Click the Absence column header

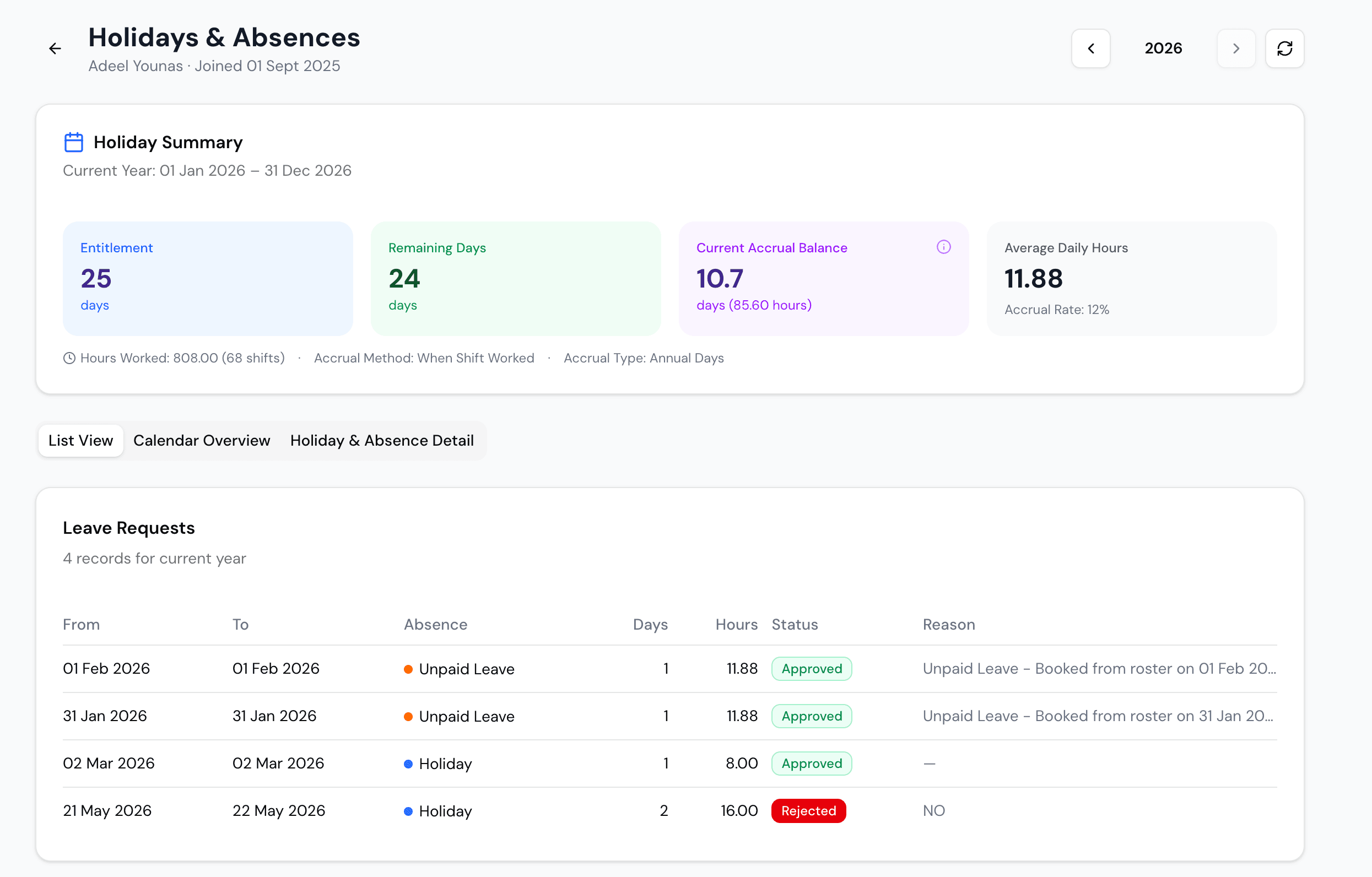coord(435,625)
